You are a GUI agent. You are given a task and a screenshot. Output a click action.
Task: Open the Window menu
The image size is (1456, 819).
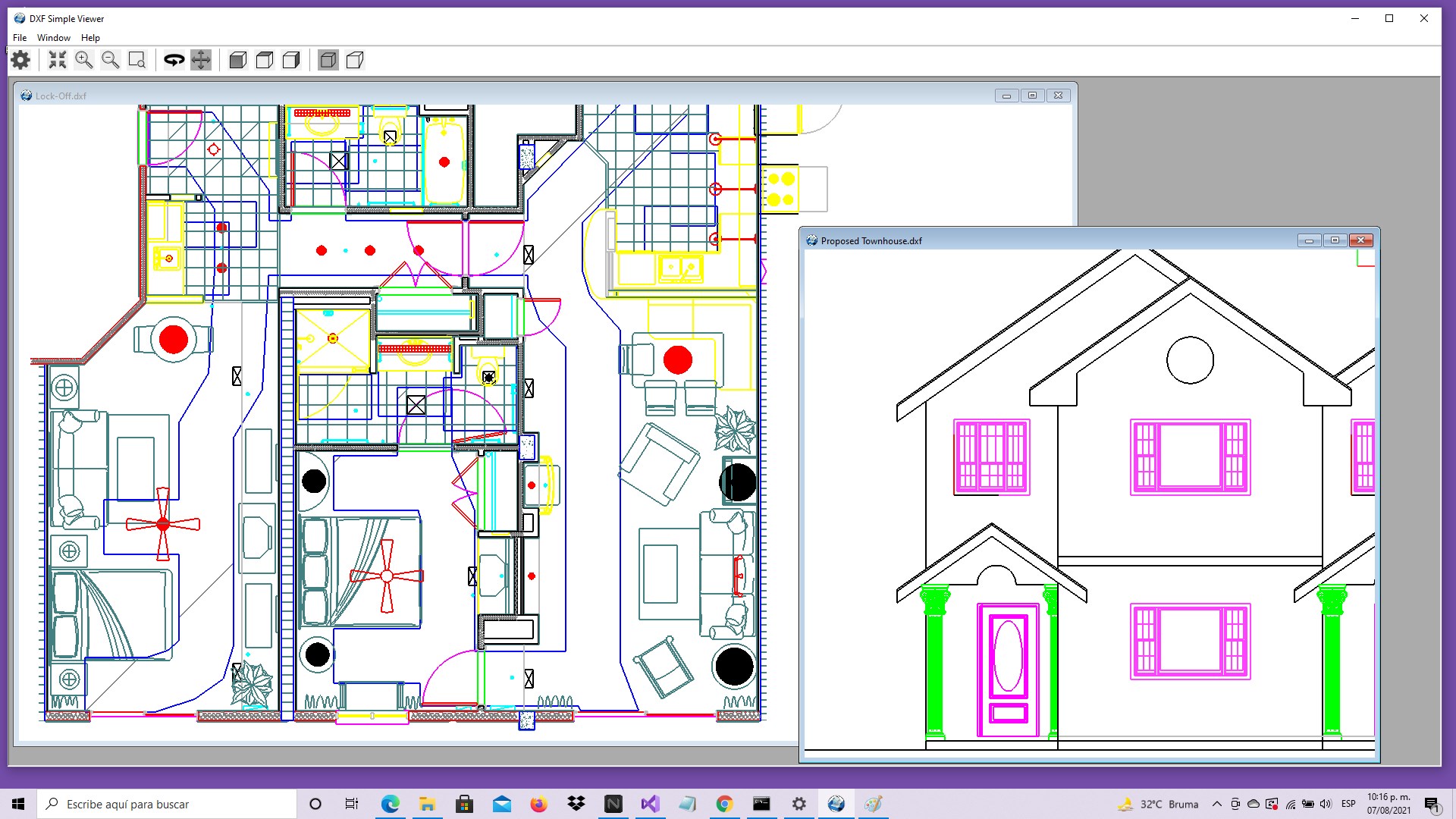[53, 37]
